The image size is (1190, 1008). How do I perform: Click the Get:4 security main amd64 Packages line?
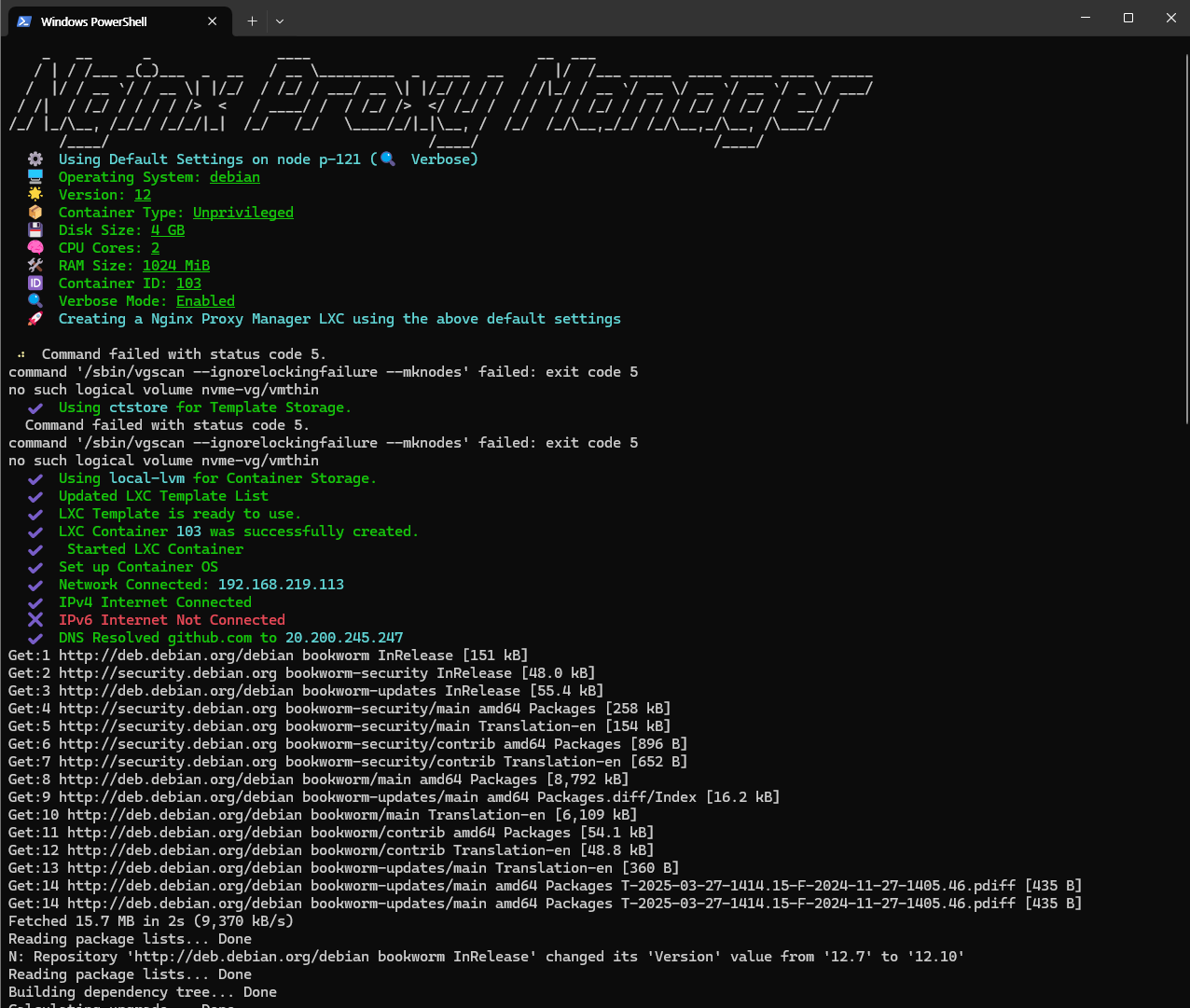tap(339, 709)
